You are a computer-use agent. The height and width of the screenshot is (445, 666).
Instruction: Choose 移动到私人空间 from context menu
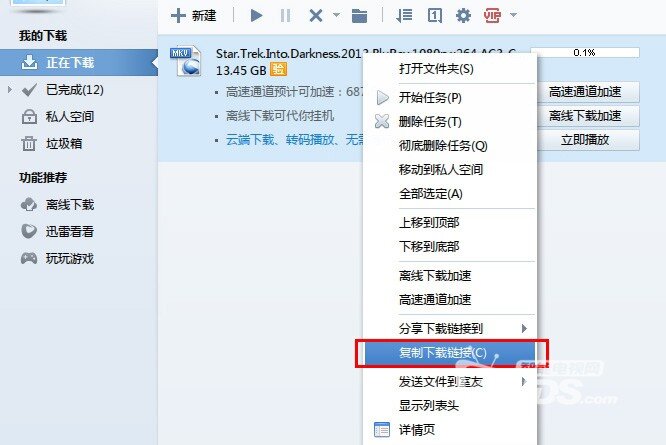[450, 170]
